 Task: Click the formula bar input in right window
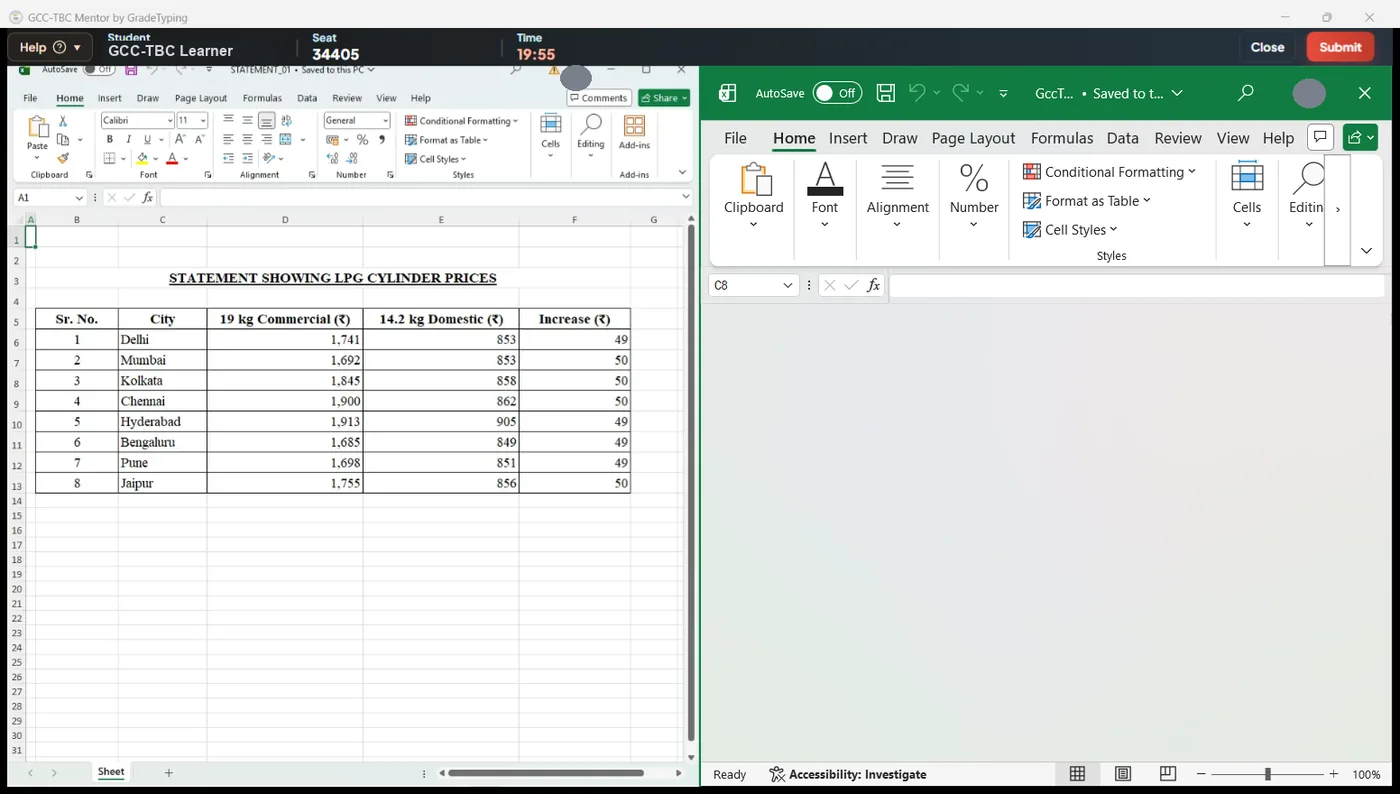pyautogui.click(x=1137, y=285)
